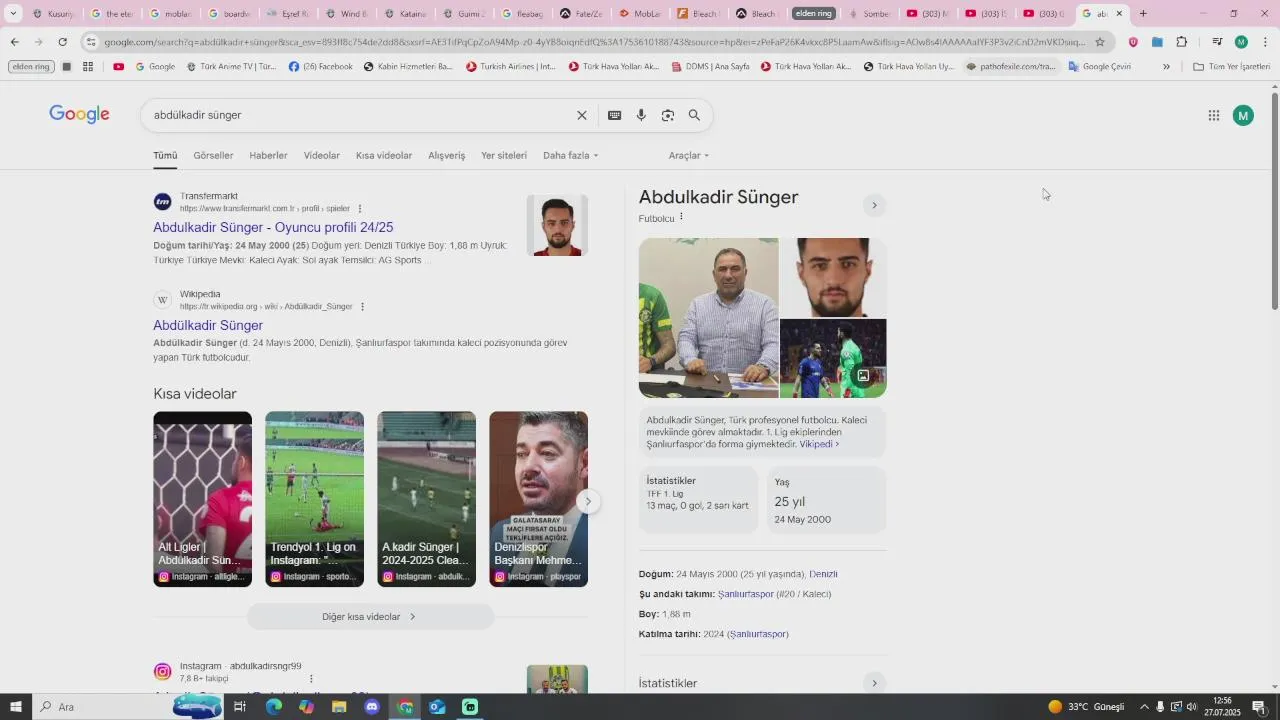Open the large knowledge panel photo
The image size is (1280, 720).
(708, 318)
